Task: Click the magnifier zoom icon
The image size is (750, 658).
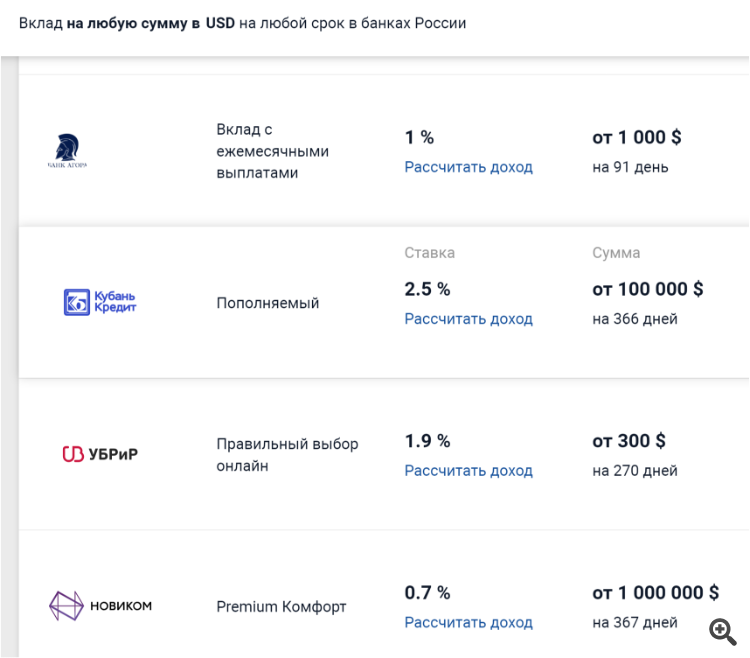Action: click(722, 632)
